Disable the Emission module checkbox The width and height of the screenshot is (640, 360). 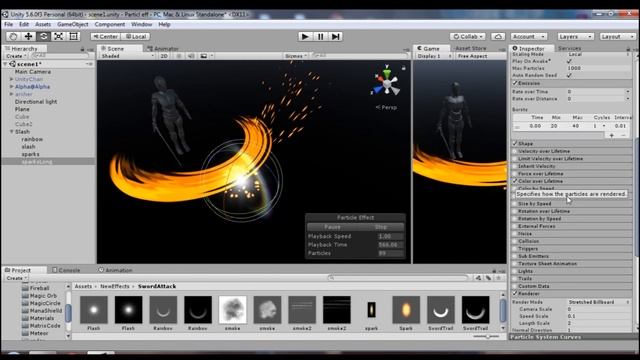tap(515, 83)
